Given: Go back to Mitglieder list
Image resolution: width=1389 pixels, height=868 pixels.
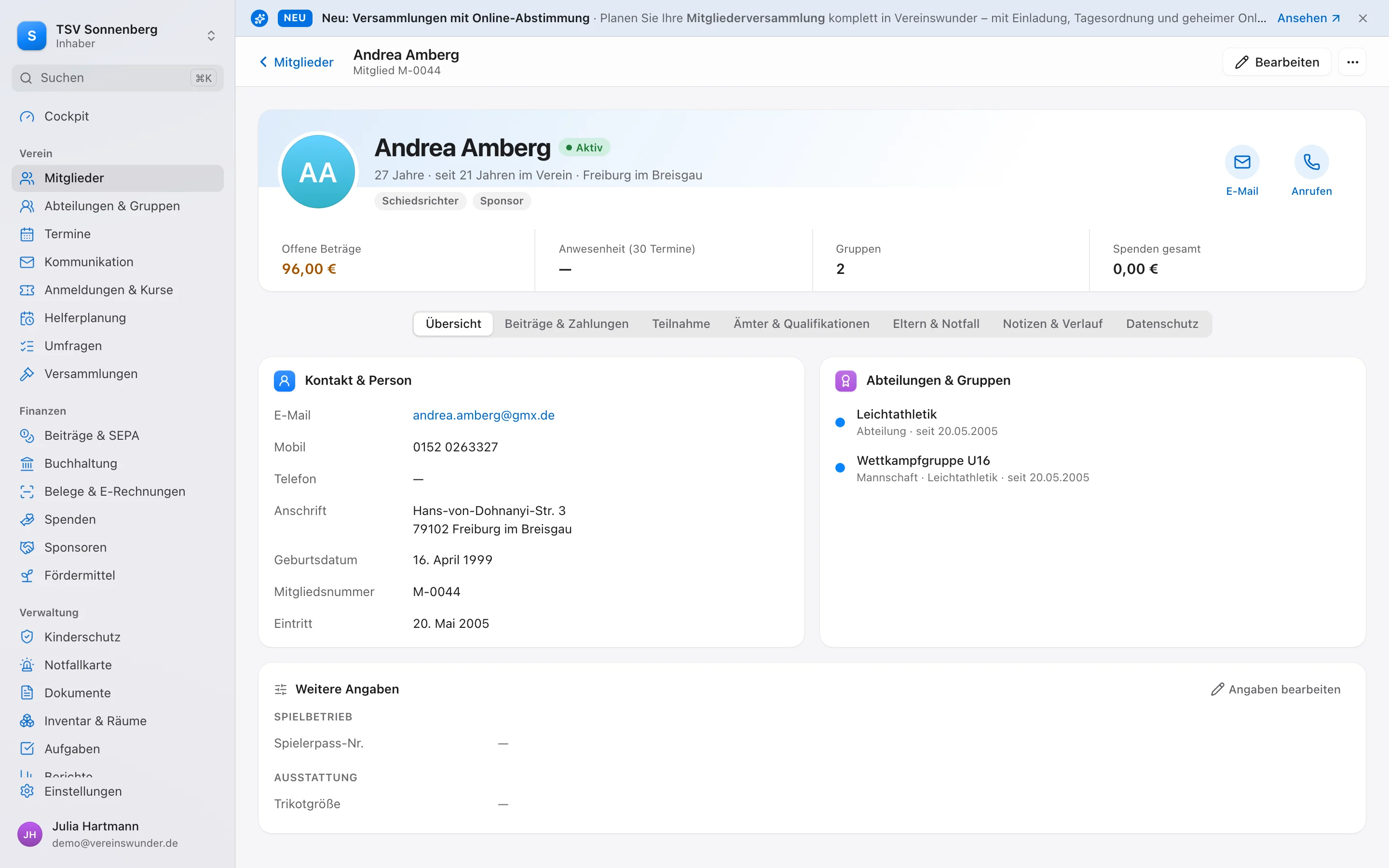Looking at the screenshot, I should [x=296, y=62].
